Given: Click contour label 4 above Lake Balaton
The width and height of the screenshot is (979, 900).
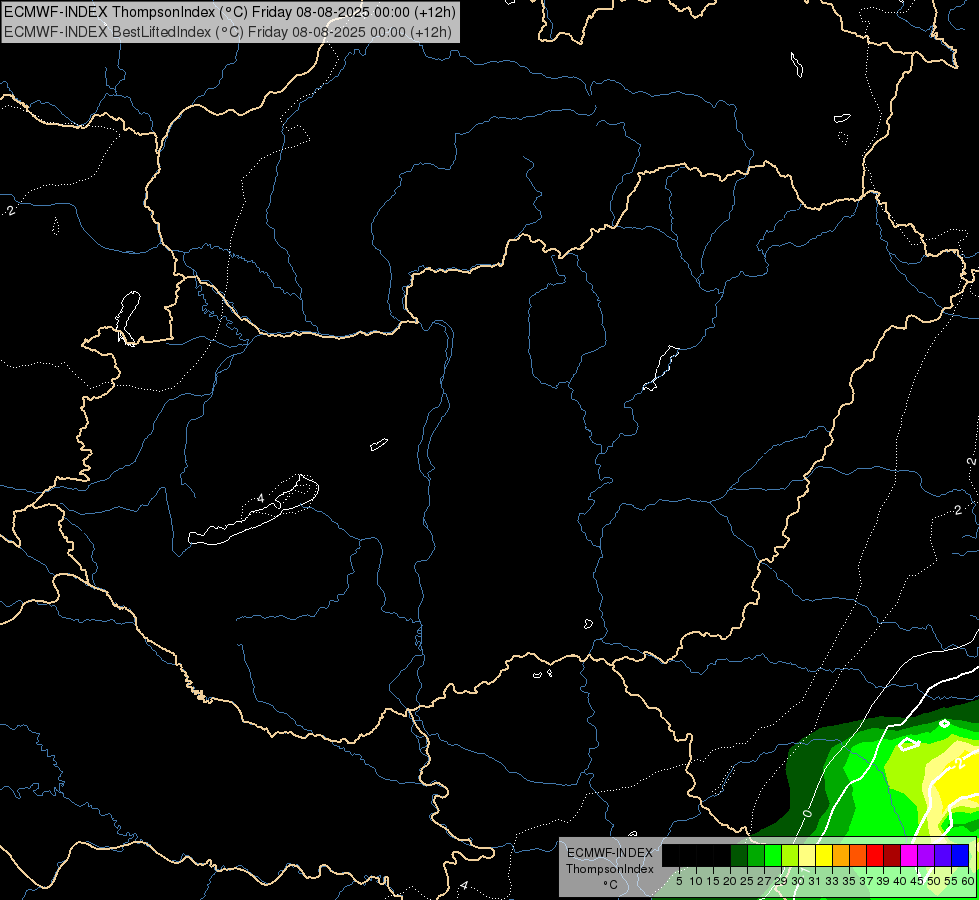Looking at the screenshot, I should [x=260, y=498].
